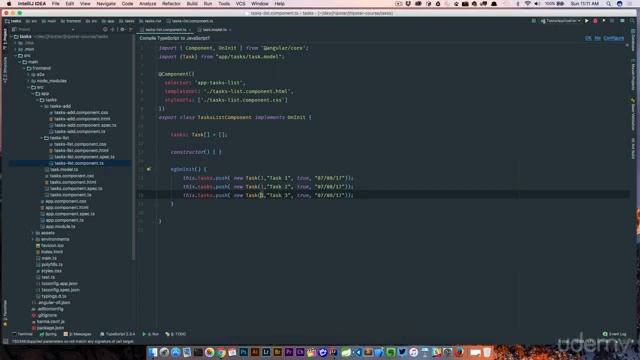Click the ngOnInit gutter implement marker
The image size is (640, 360).
pos(149,169)
